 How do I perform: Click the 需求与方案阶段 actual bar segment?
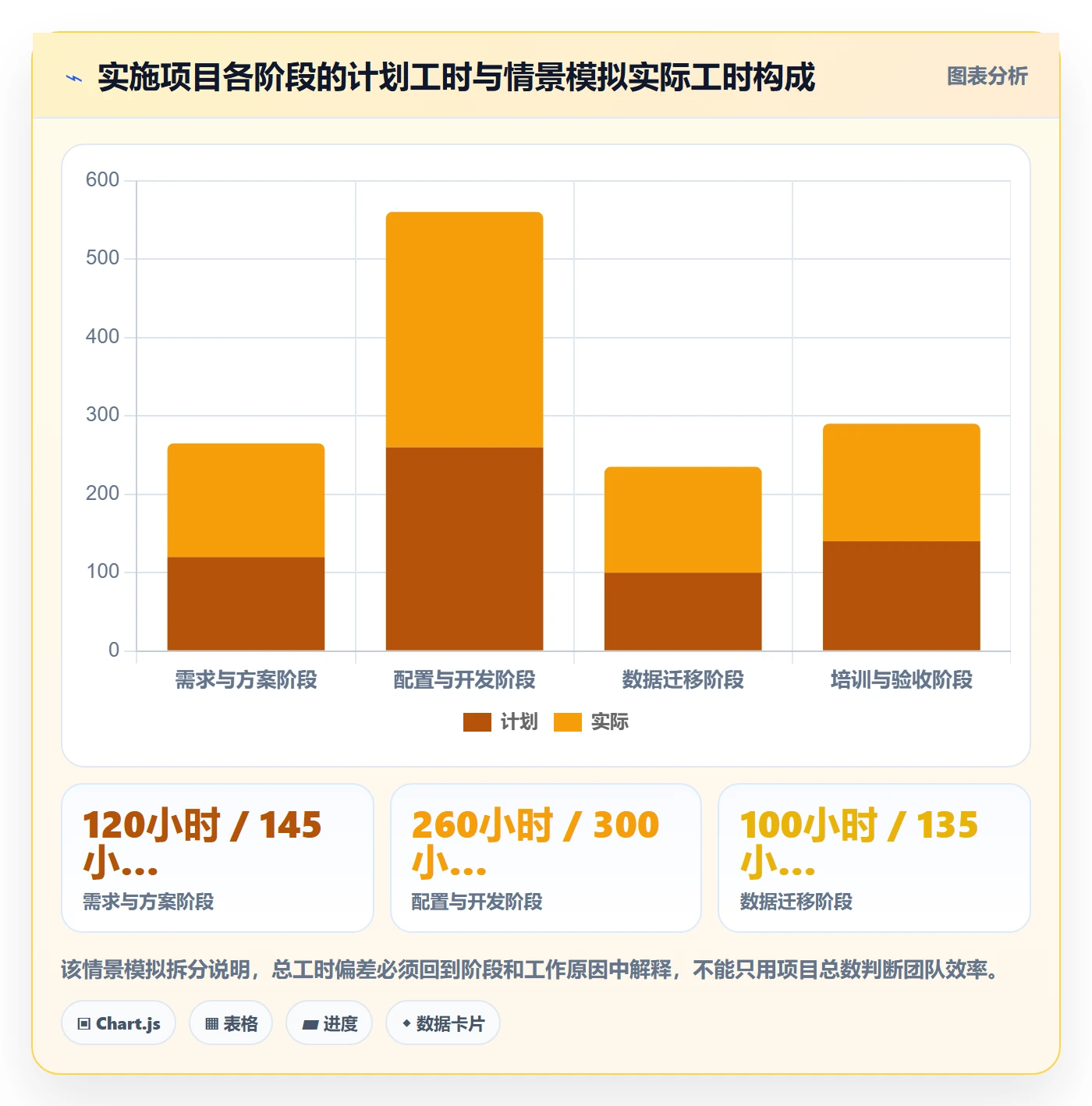[x=246, y=500]
